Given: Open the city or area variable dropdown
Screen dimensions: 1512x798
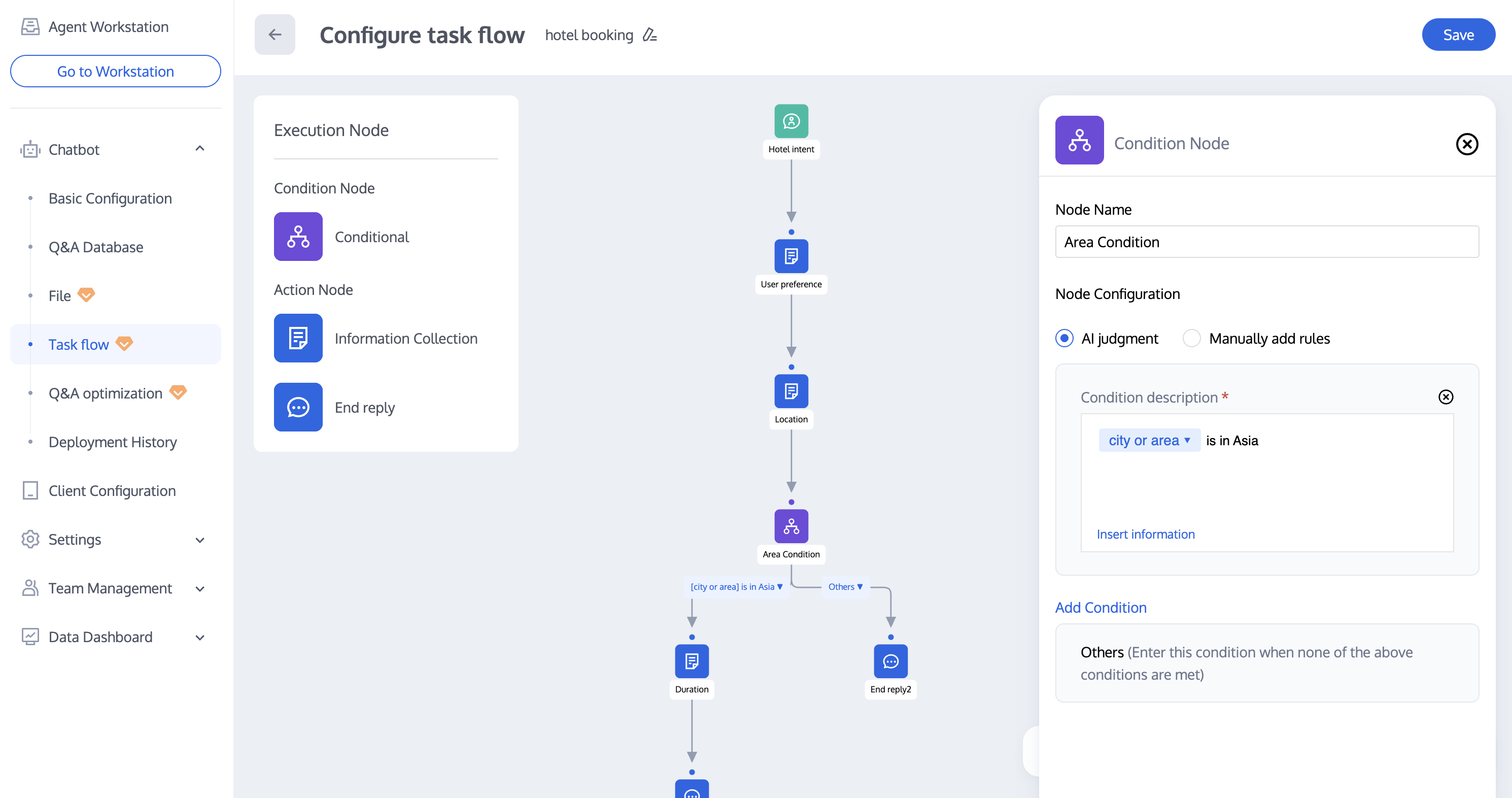Looking at the screenshot, I should 1149,441.
